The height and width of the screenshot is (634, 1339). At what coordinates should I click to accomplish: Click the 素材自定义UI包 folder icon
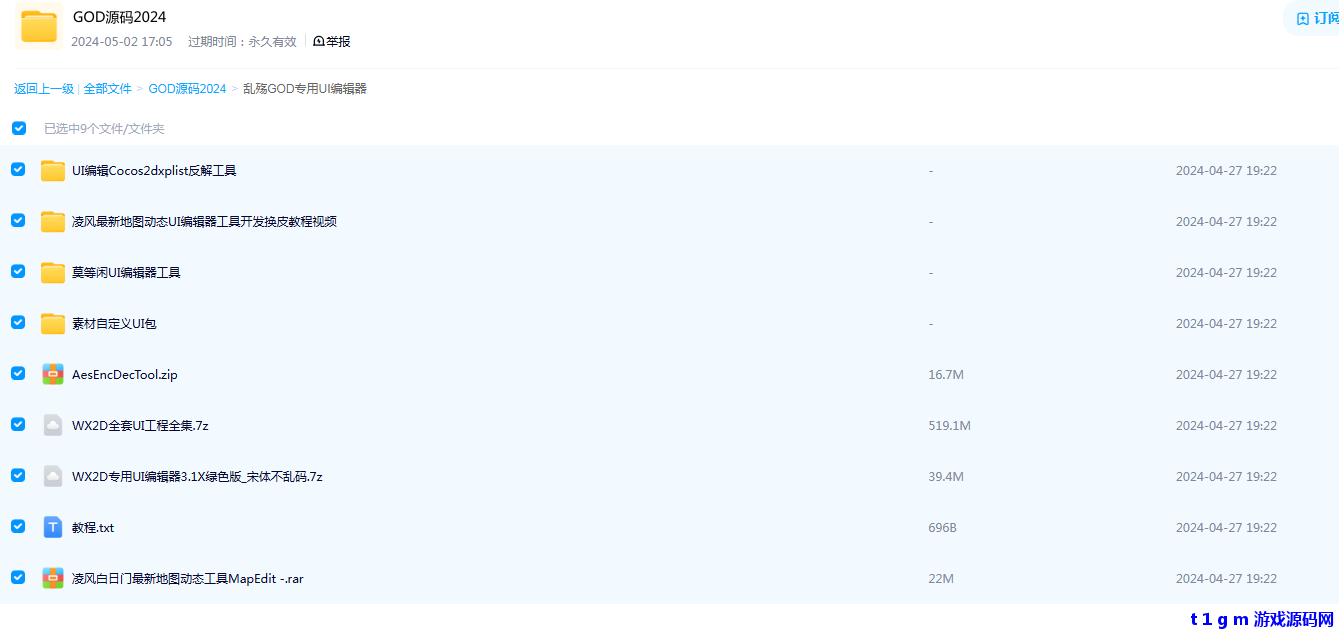coord(53,324)
